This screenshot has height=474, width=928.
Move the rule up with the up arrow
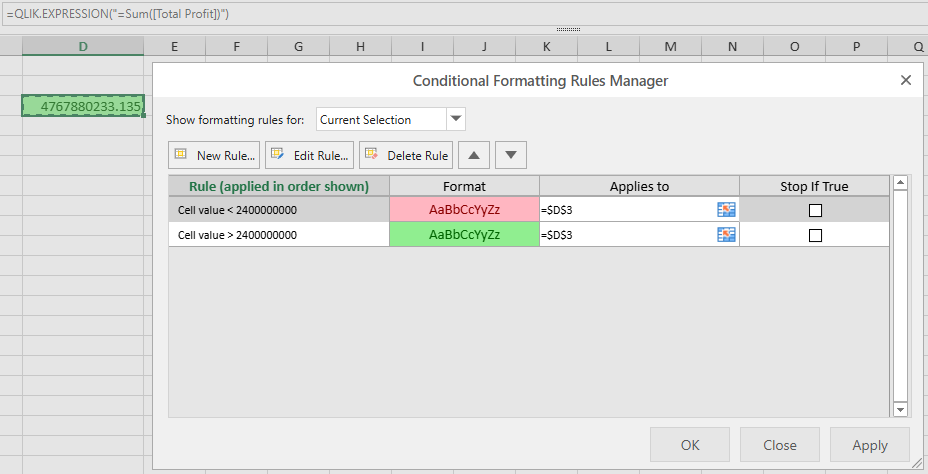pos(474,155)
